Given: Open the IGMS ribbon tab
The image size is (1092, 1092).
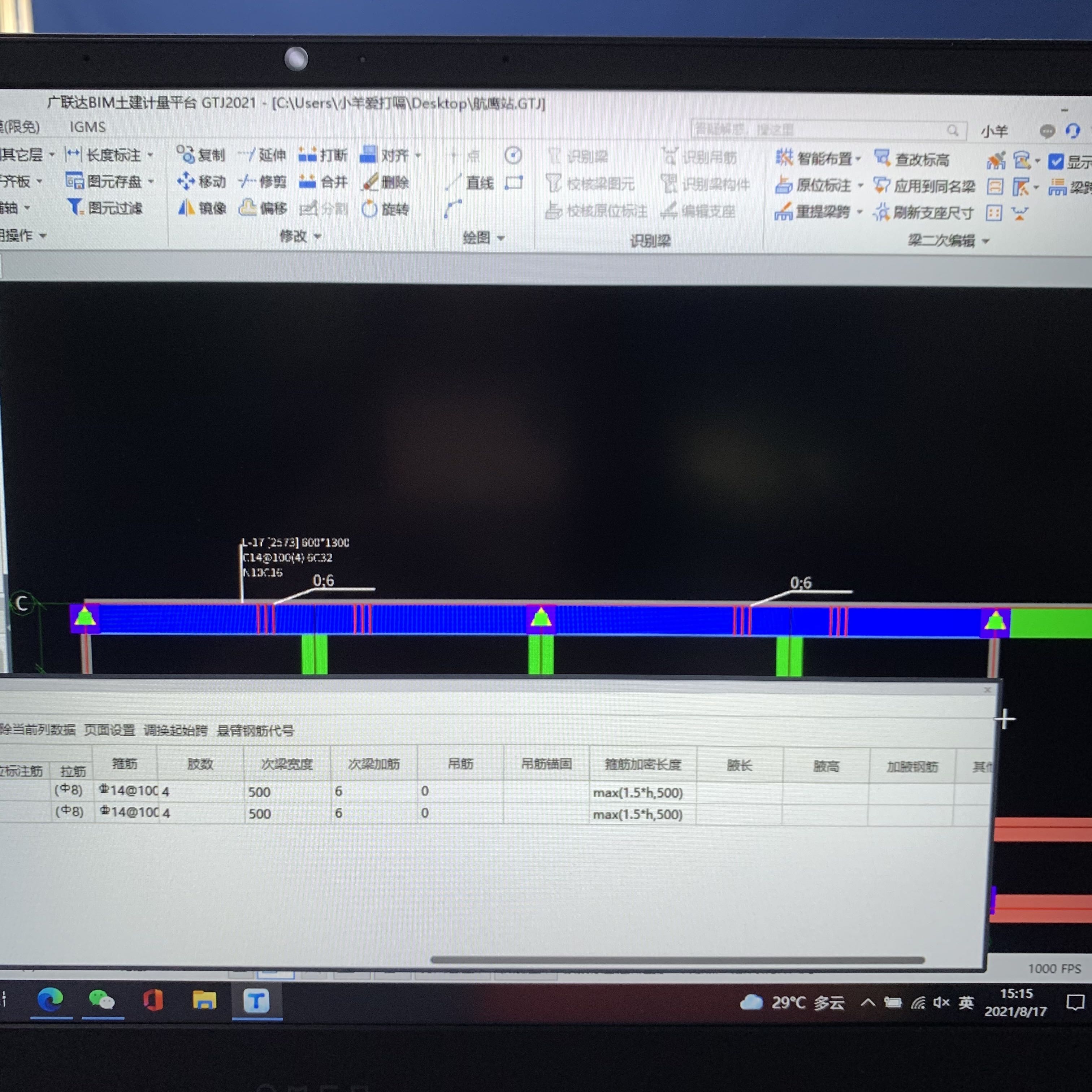Looking at the screenshot, I should pyautogui.click(x=87, y=127).
